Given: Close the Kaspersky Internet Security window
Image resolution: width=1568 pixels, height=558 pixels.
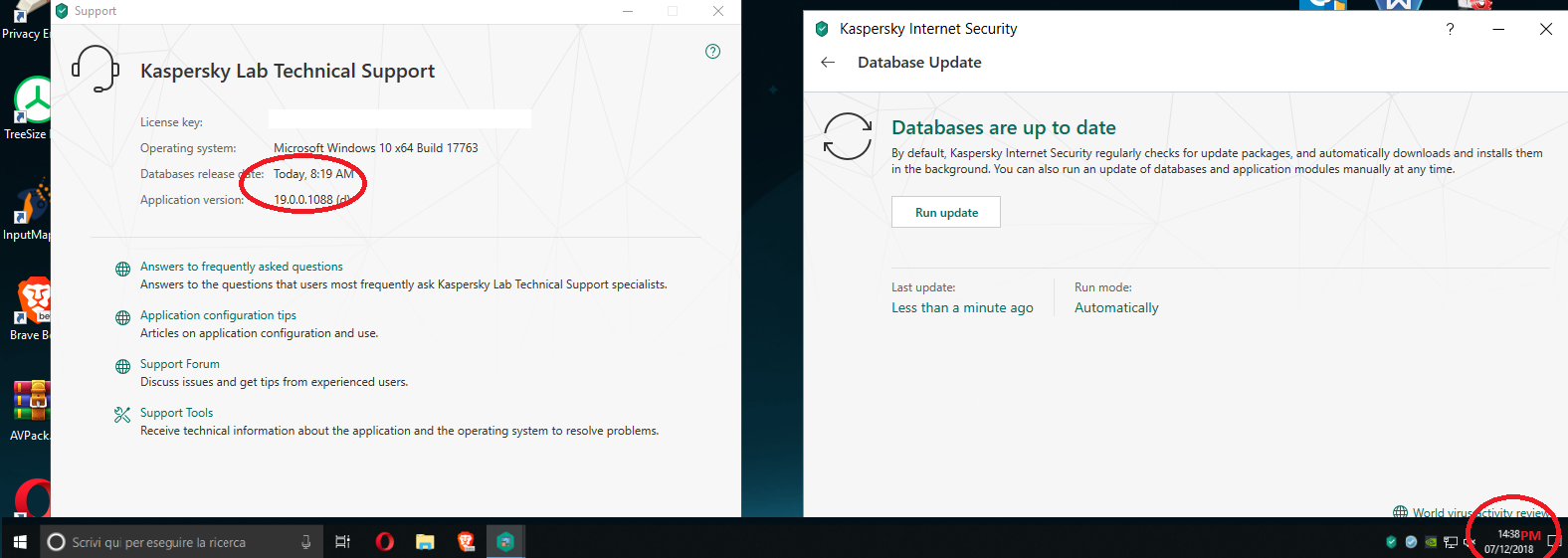Looking at the screenshot, I should click(x=1545, y=29).
